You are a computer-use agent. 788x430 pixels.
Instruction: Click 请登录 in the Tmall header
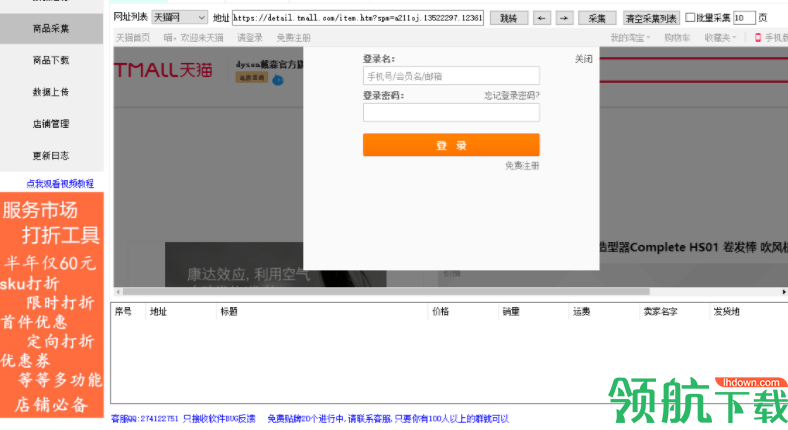pyautogui.click(x=250, y=38)
